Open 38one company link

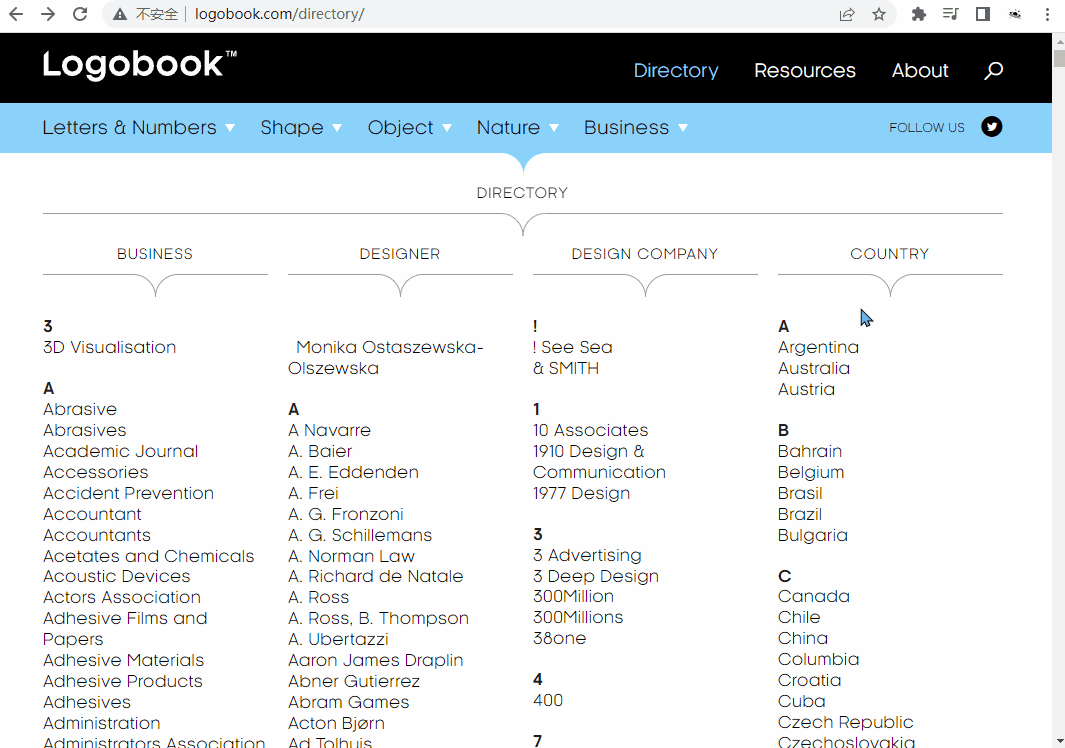(560, 639)
